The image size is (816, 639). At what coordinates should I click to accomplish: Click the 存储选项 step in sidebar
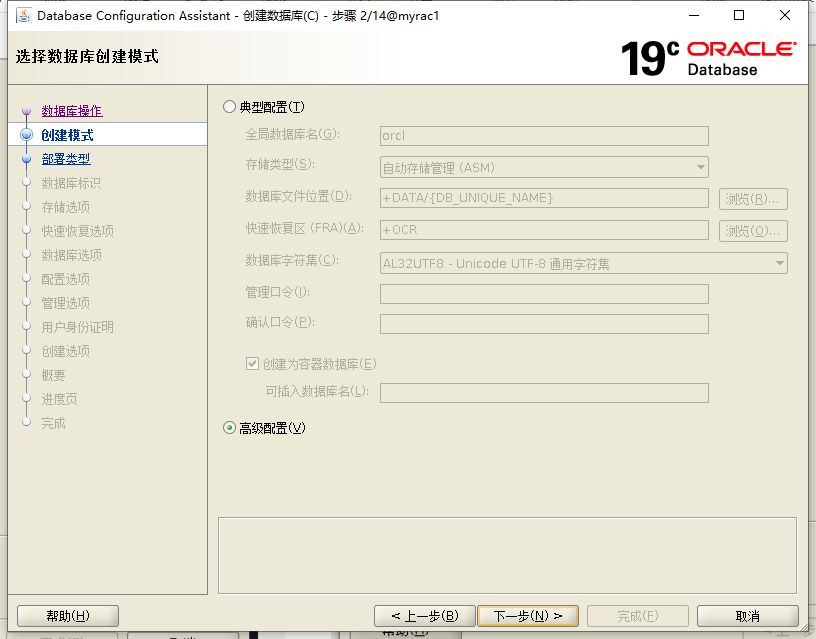tap(66, 207)
